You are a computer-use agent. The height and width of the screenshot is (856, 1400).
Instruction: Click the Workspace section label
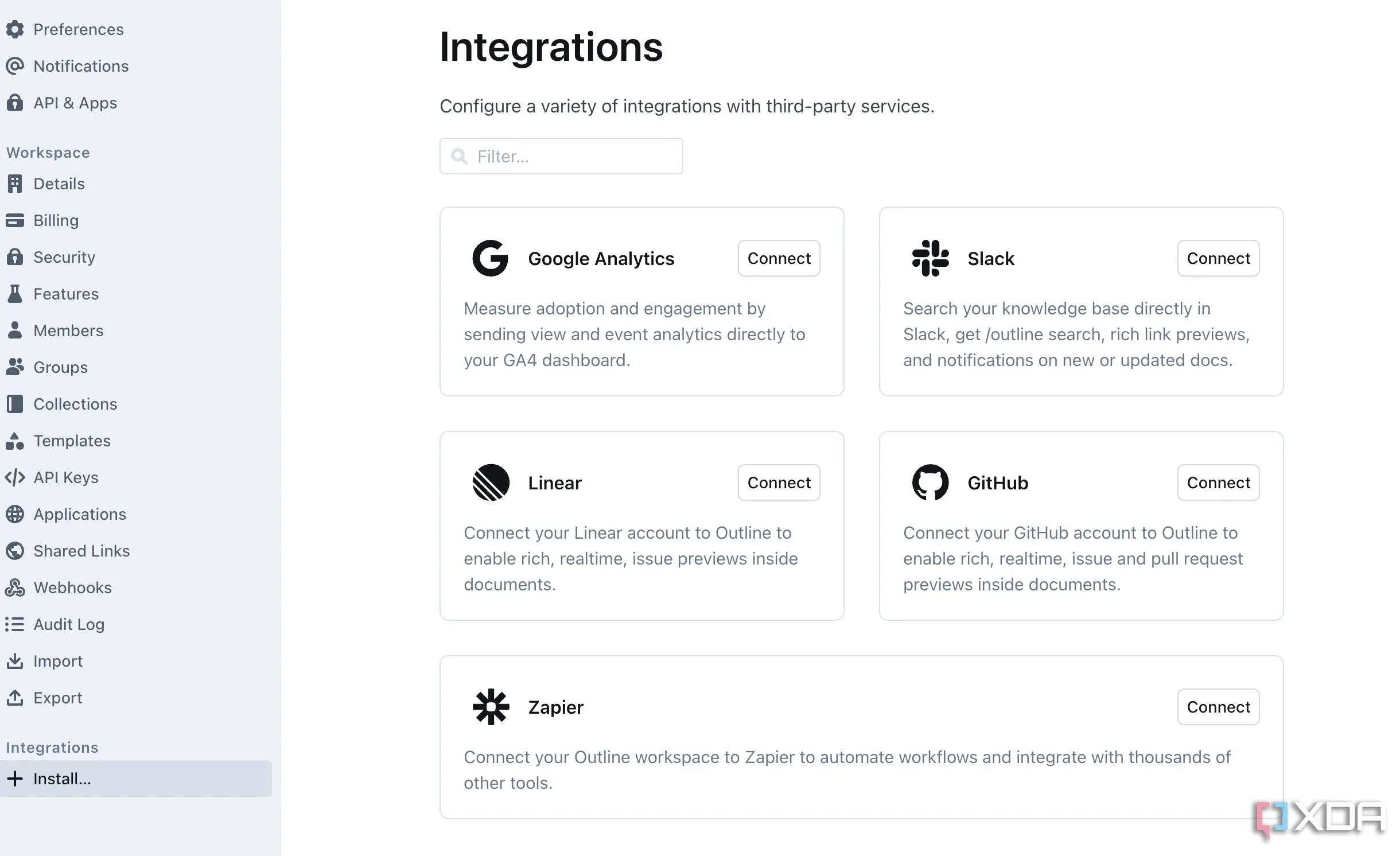[x=48, y=153]
